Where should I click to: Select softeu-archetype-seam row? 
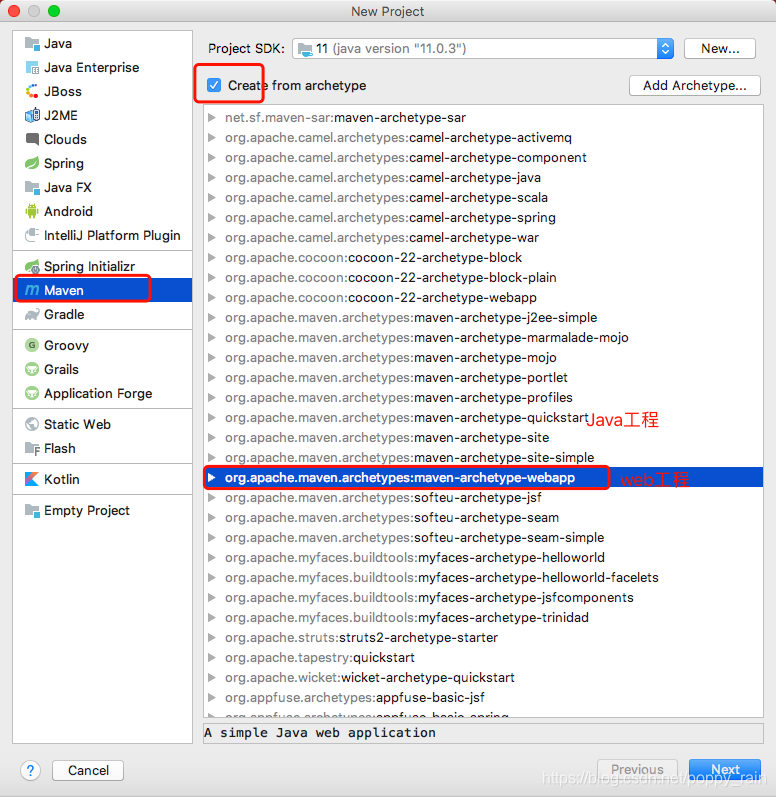pyautogui.click(x=483, y=517)
